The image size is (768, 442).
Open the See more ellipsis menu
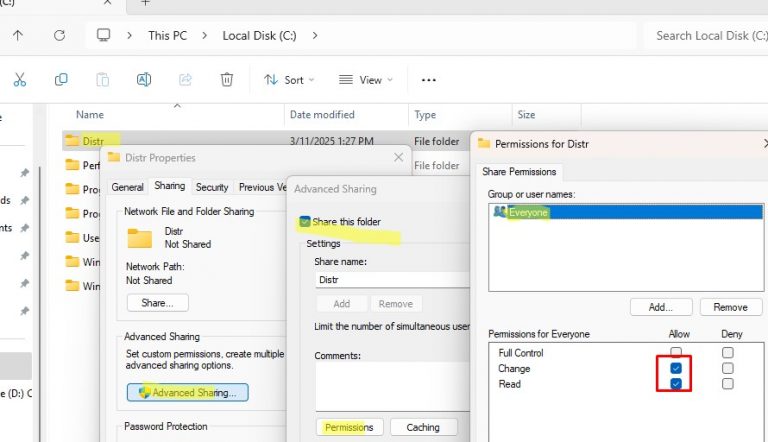(429, 79)
